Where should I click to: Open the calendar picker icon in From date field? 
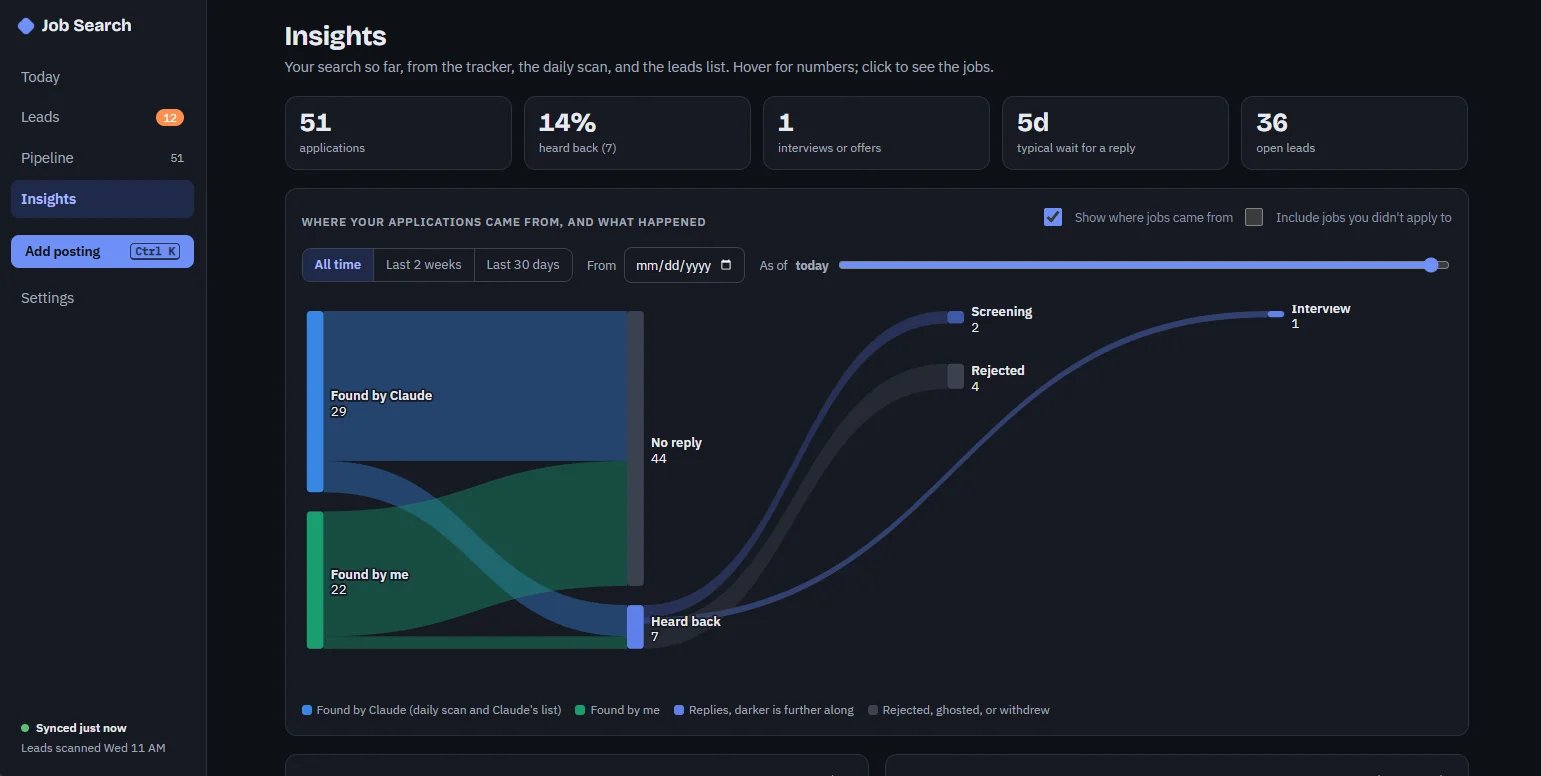(726, 265)
